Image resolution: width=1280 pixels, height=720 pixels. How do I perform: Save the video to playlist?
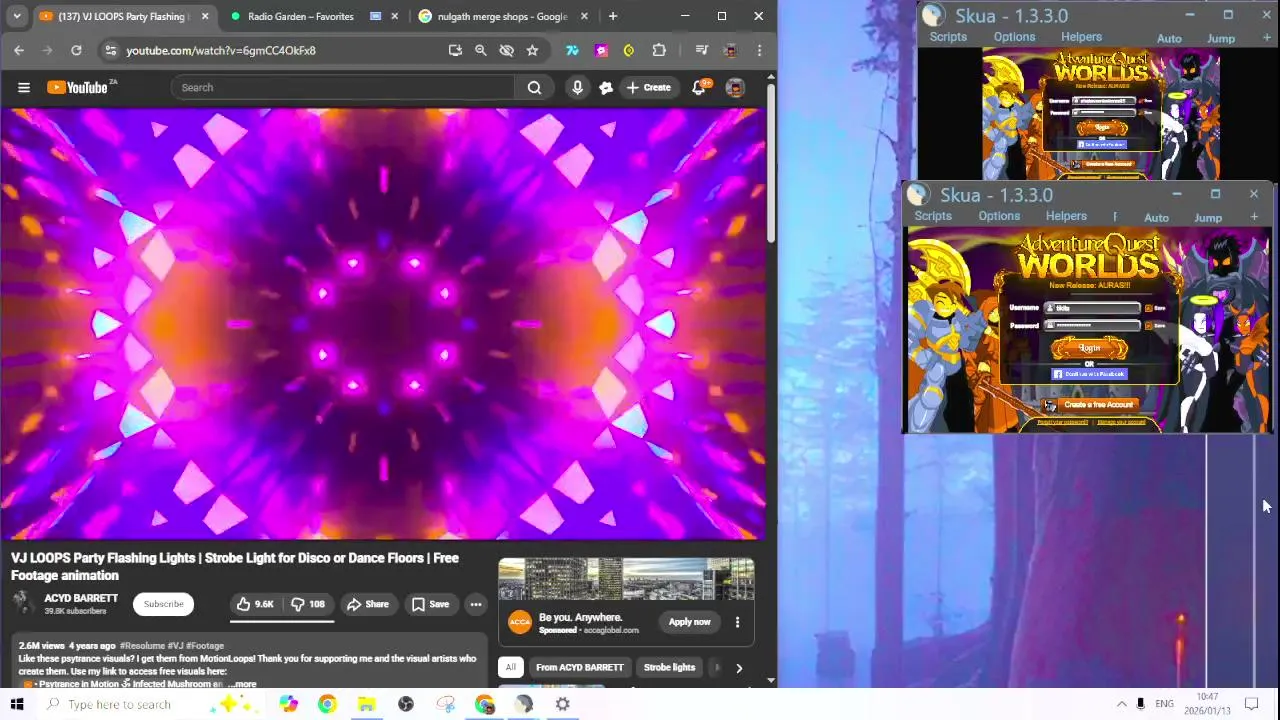430,604
